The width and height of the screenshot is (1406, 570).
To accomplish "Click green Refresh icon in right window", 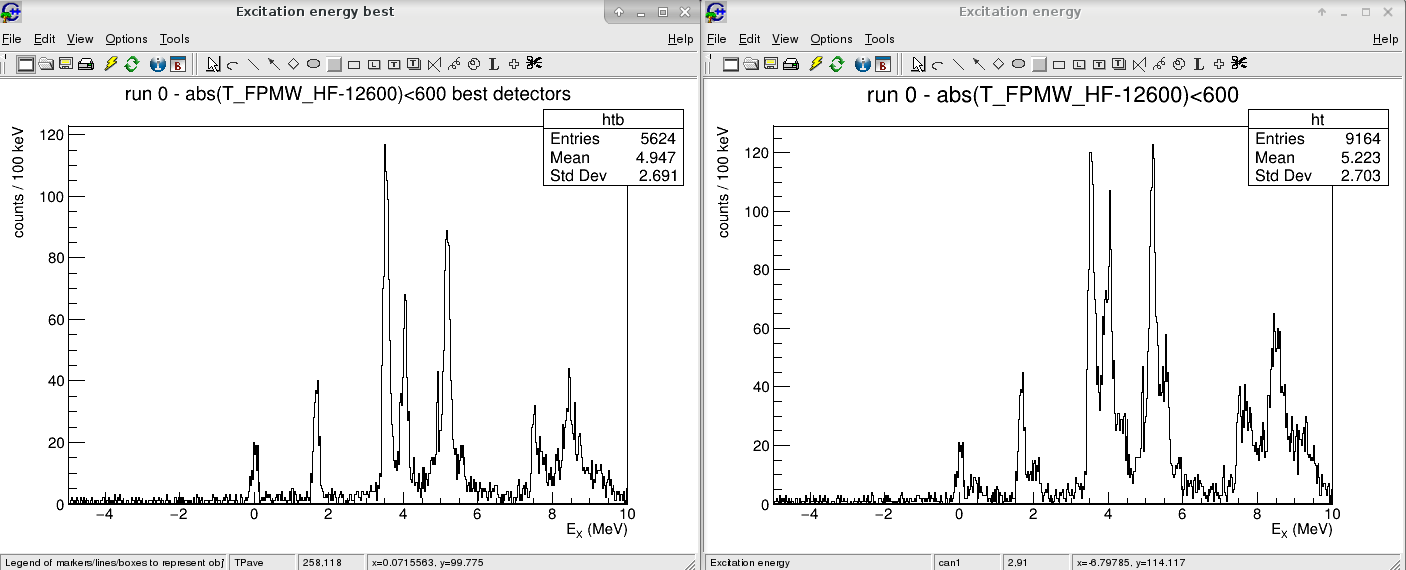I will point(836,64).
